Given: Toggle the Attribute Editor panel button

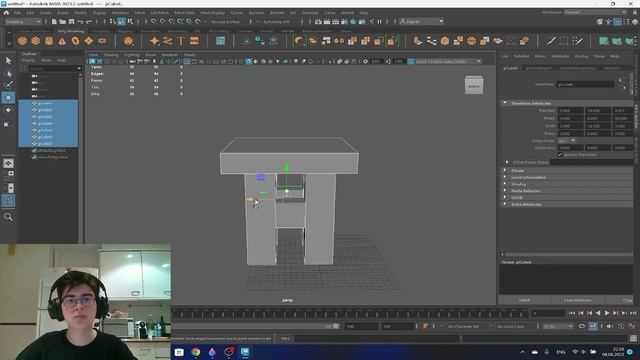Looking at the screenshot, I should [618, 22].
